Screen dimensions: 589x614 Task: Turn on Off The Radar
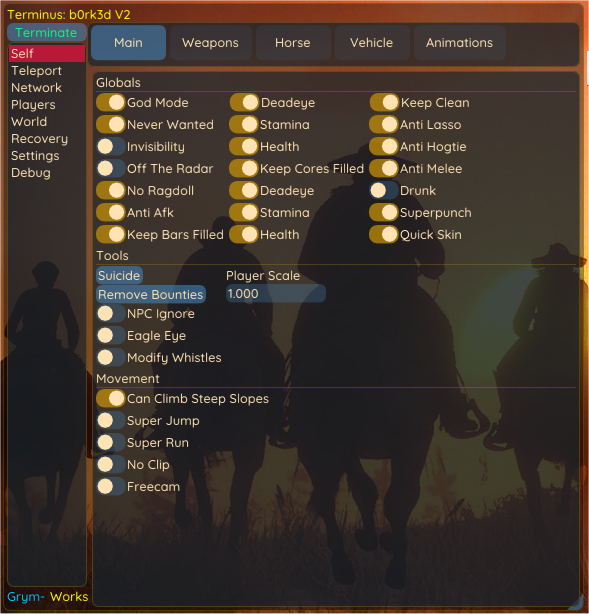click(111, 168)
